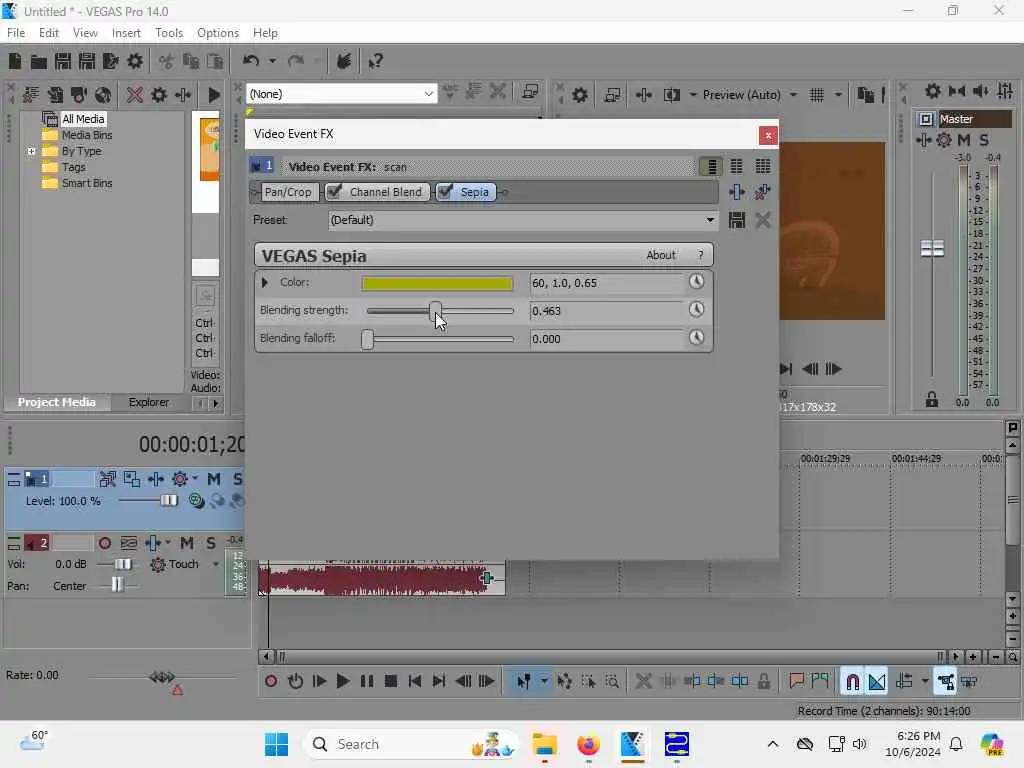Click the New project icon
The height and width of the screenshot is (768, 1024).
tap(14, 61)
